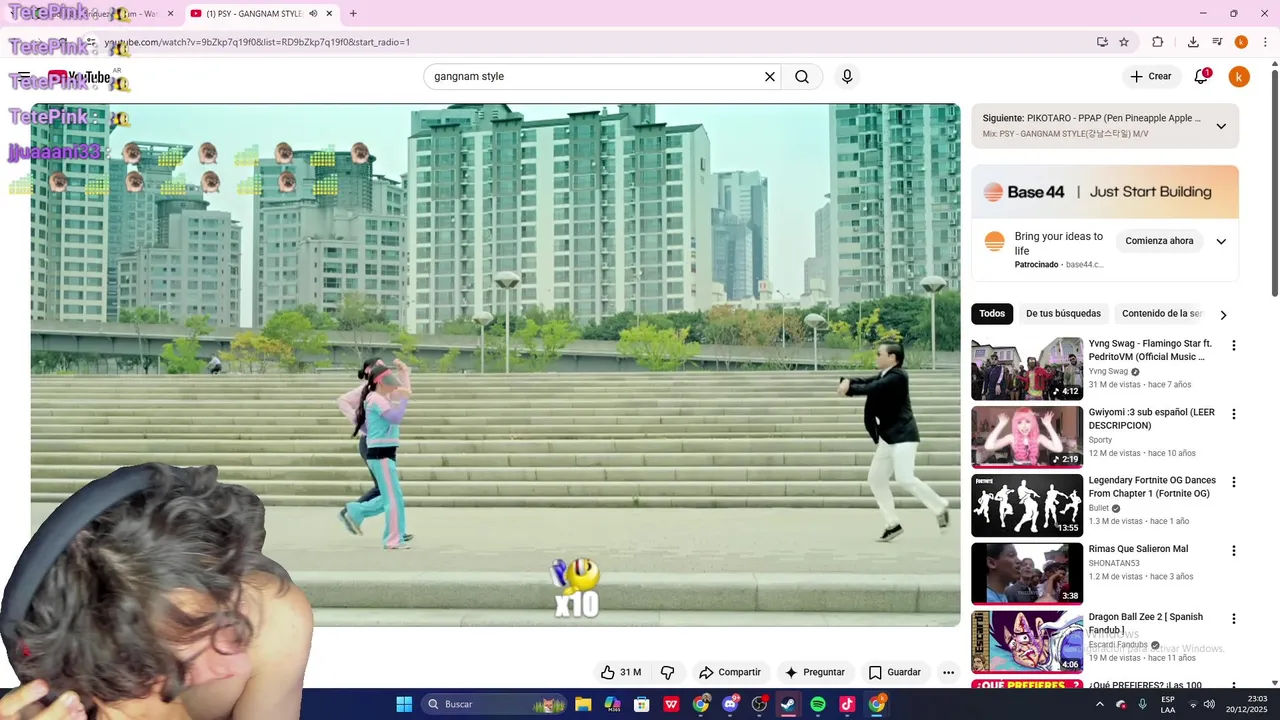Open YouTube notifications bell

pos(1202,77)
